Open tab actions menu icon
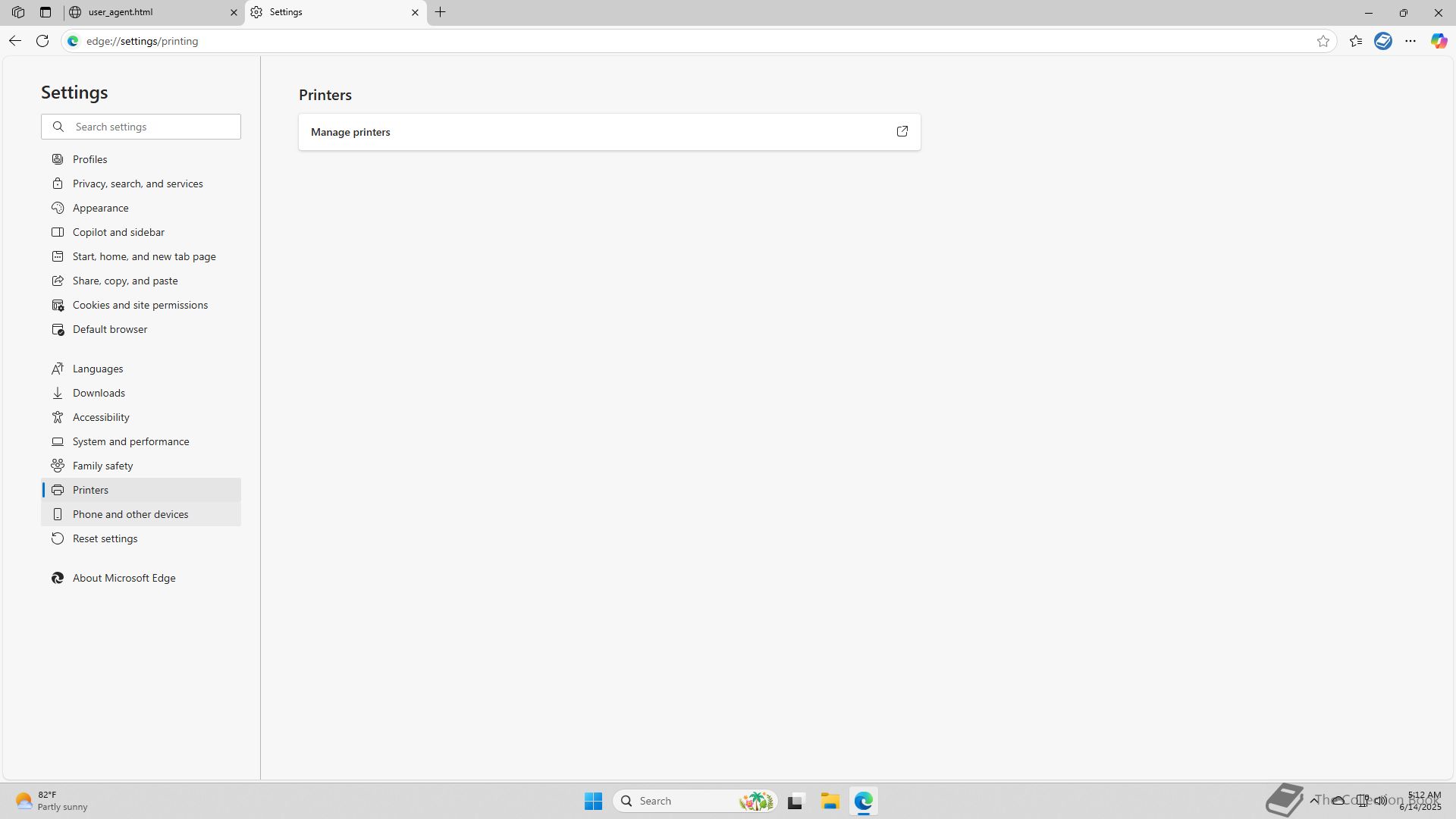The height and width of the screenshot is (819, 1456). point(45,12)
